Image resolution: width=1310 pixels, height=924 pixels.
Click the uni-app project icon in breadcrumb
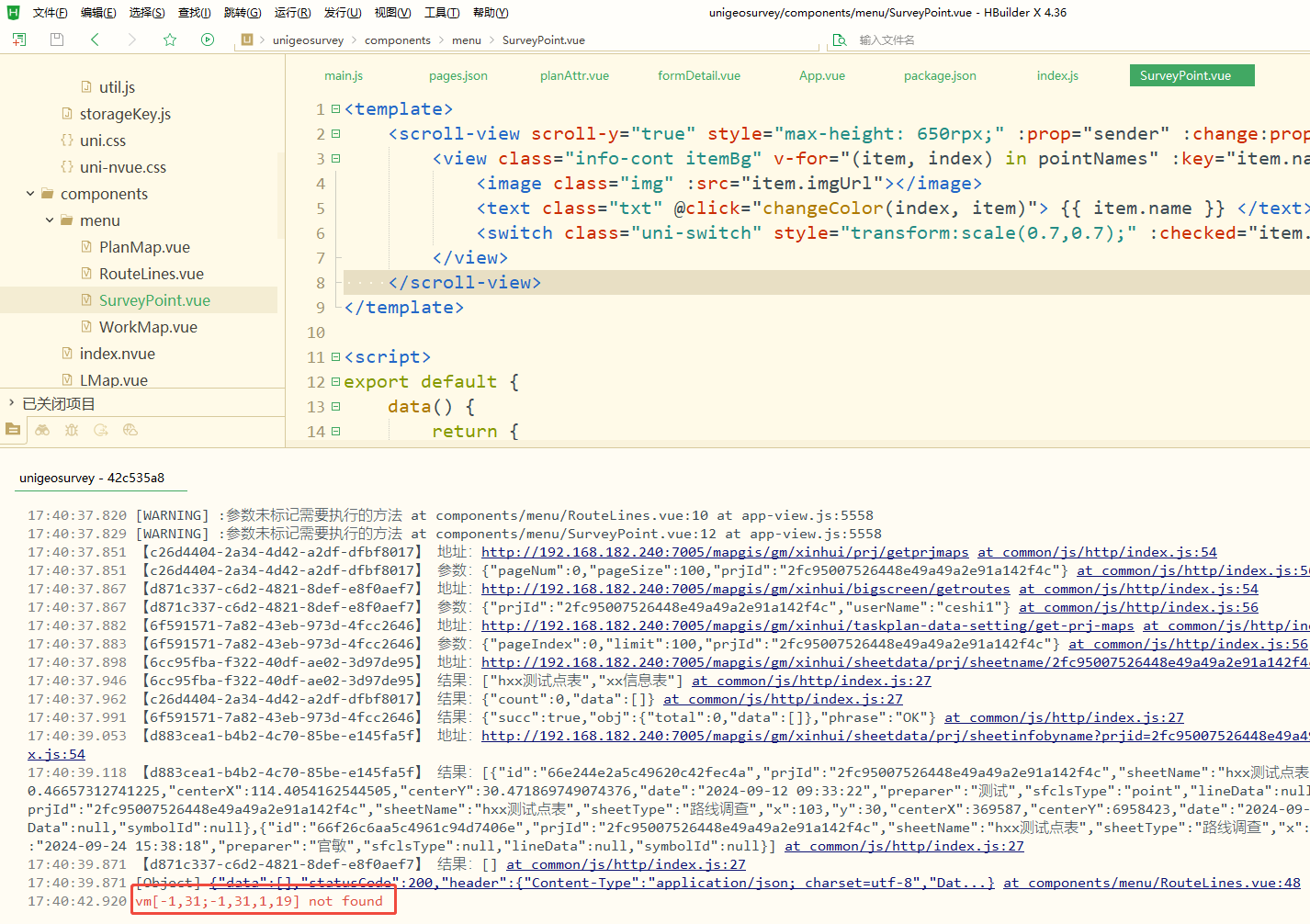click(247, 39)
